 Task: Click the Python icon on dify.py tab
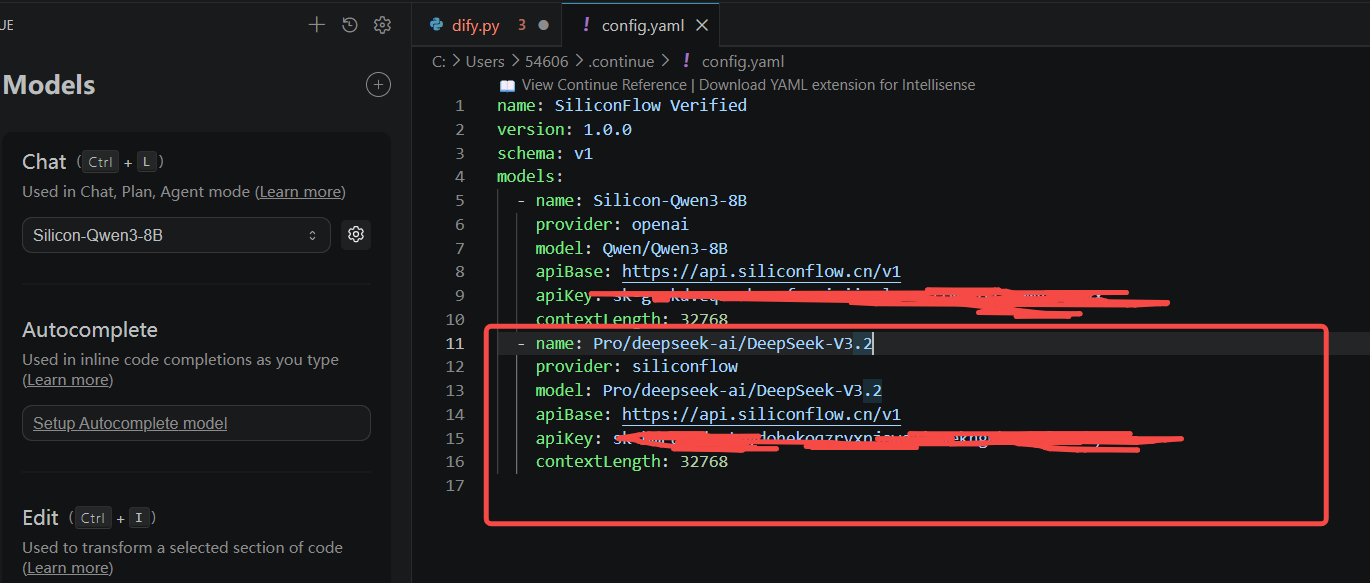[436, 25]
